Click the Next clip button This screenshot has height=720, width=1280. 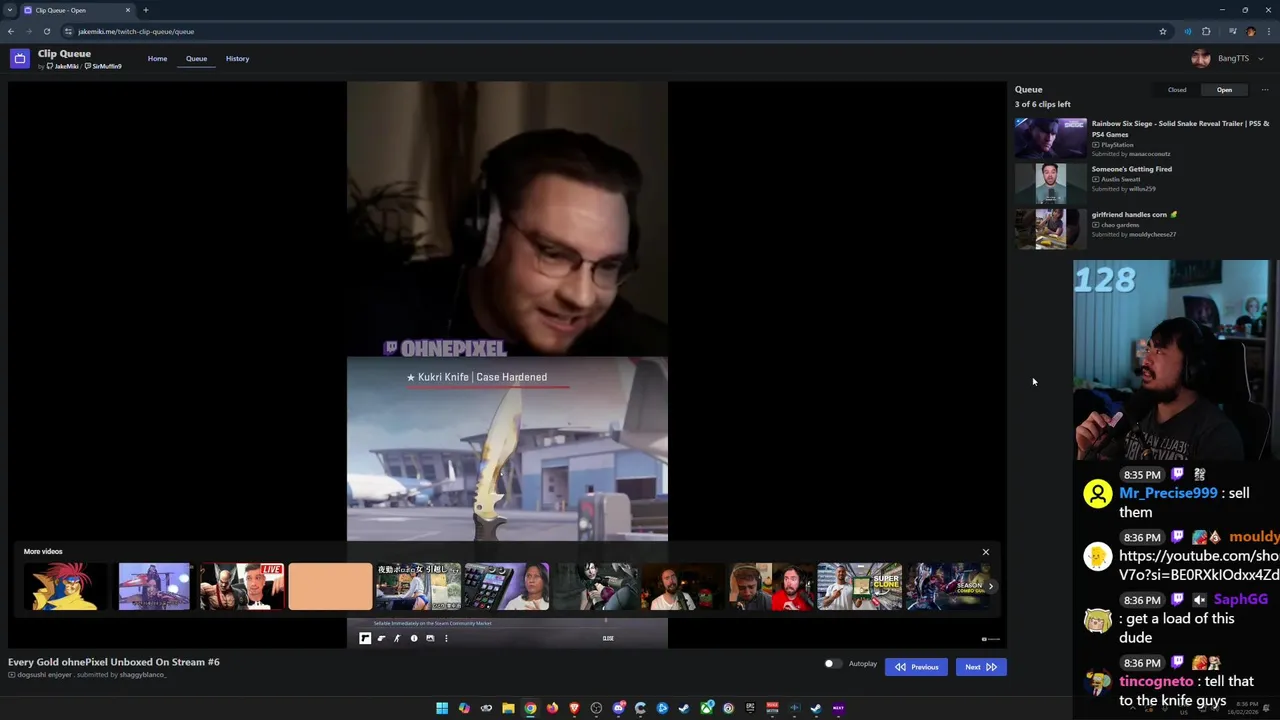980,667
